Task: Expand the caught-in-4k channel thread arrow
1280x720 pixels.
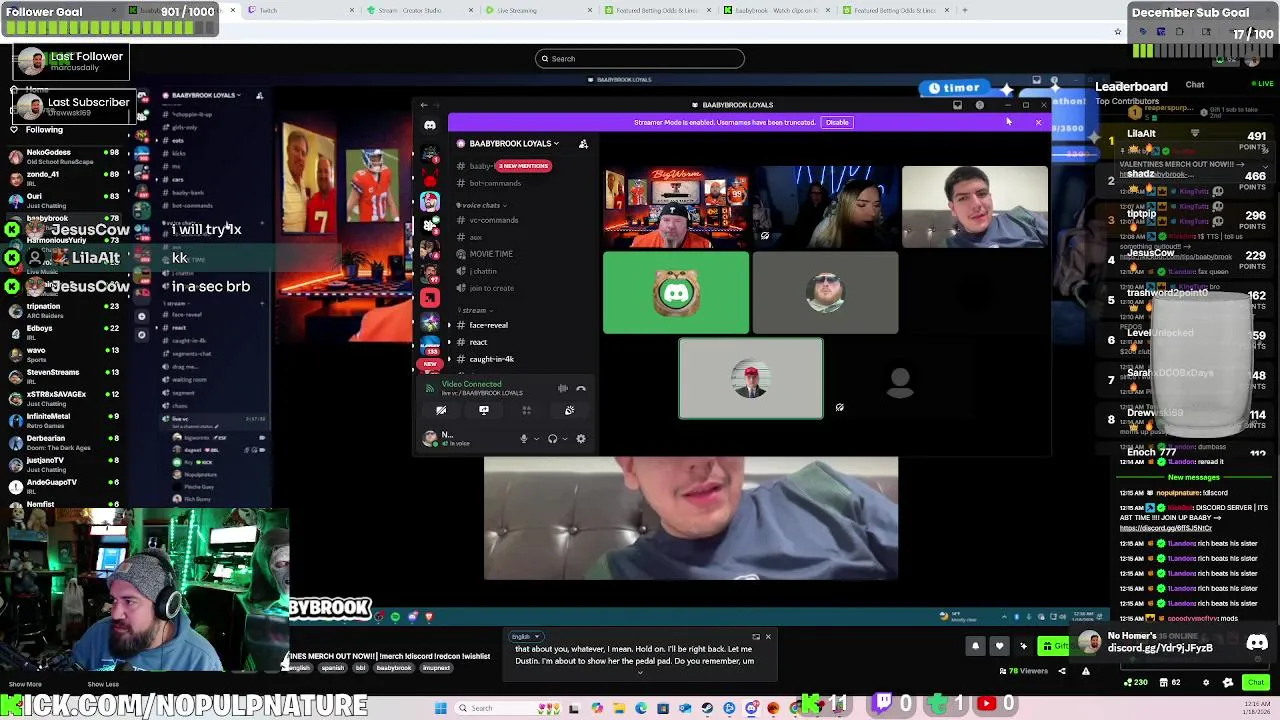Action: tap(449, 359)
